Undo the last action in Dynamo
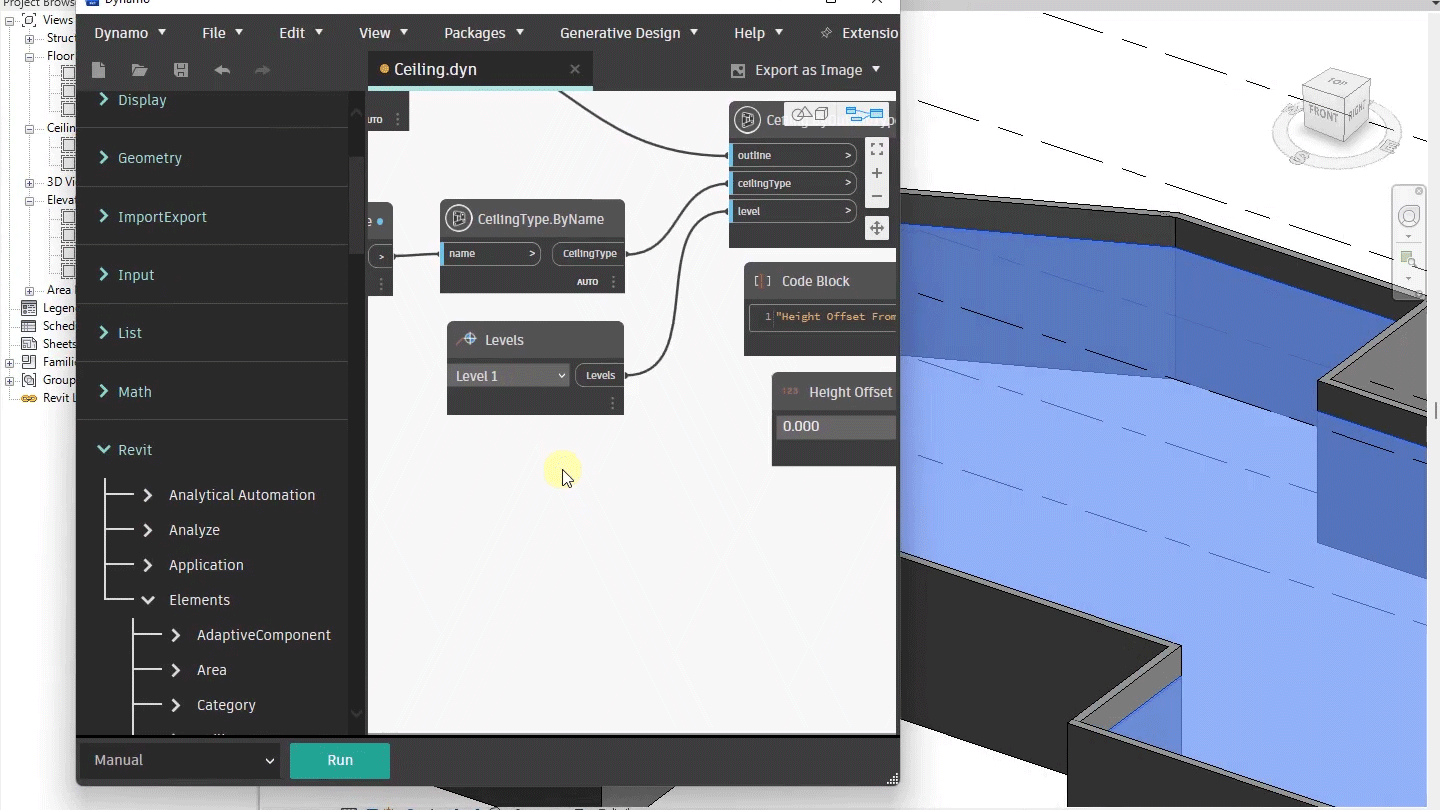 [222, 70]
